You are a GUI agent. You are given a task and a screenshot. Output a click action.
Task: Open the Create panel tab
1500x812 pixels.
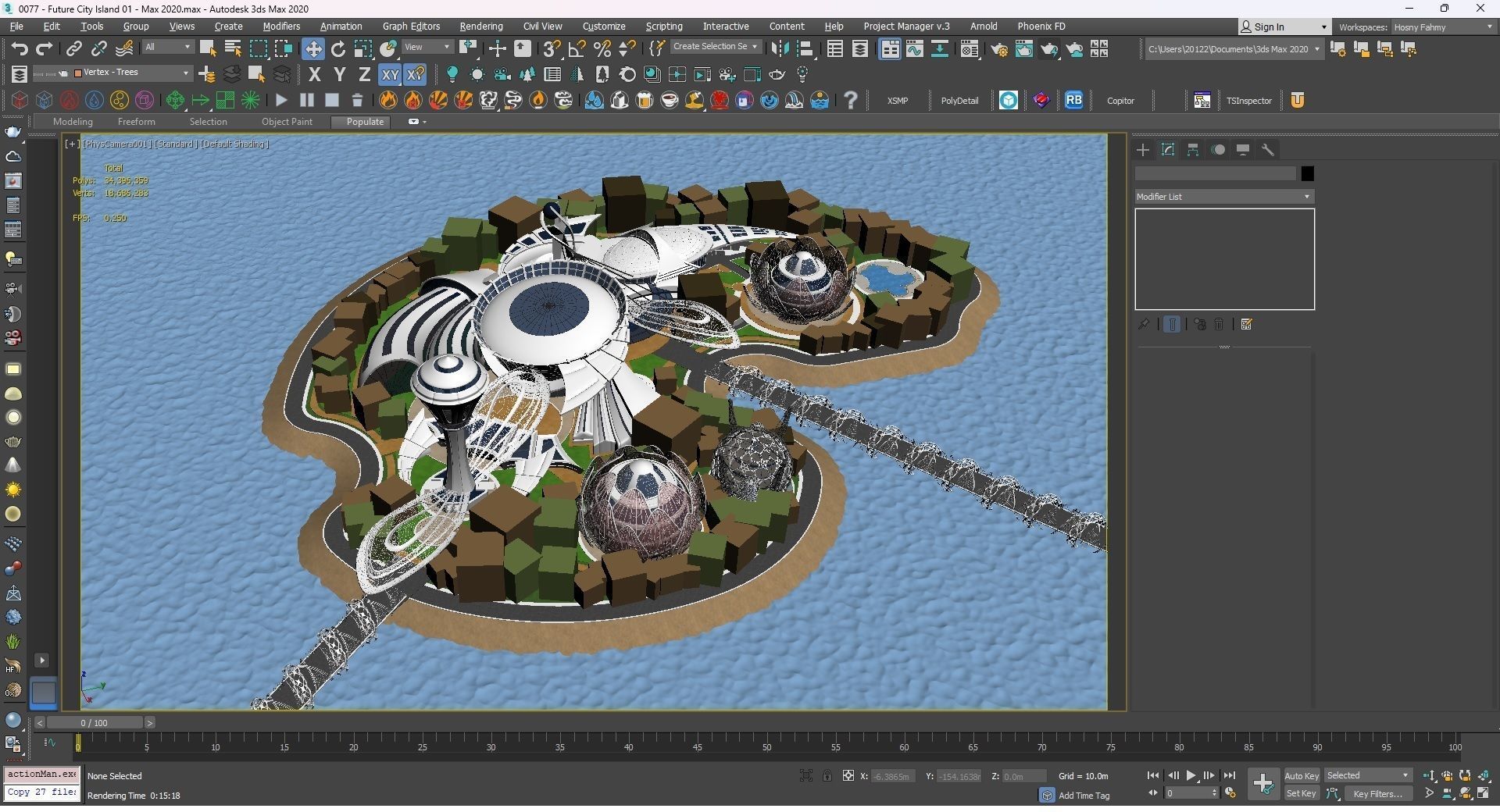tap(1143, 150)
